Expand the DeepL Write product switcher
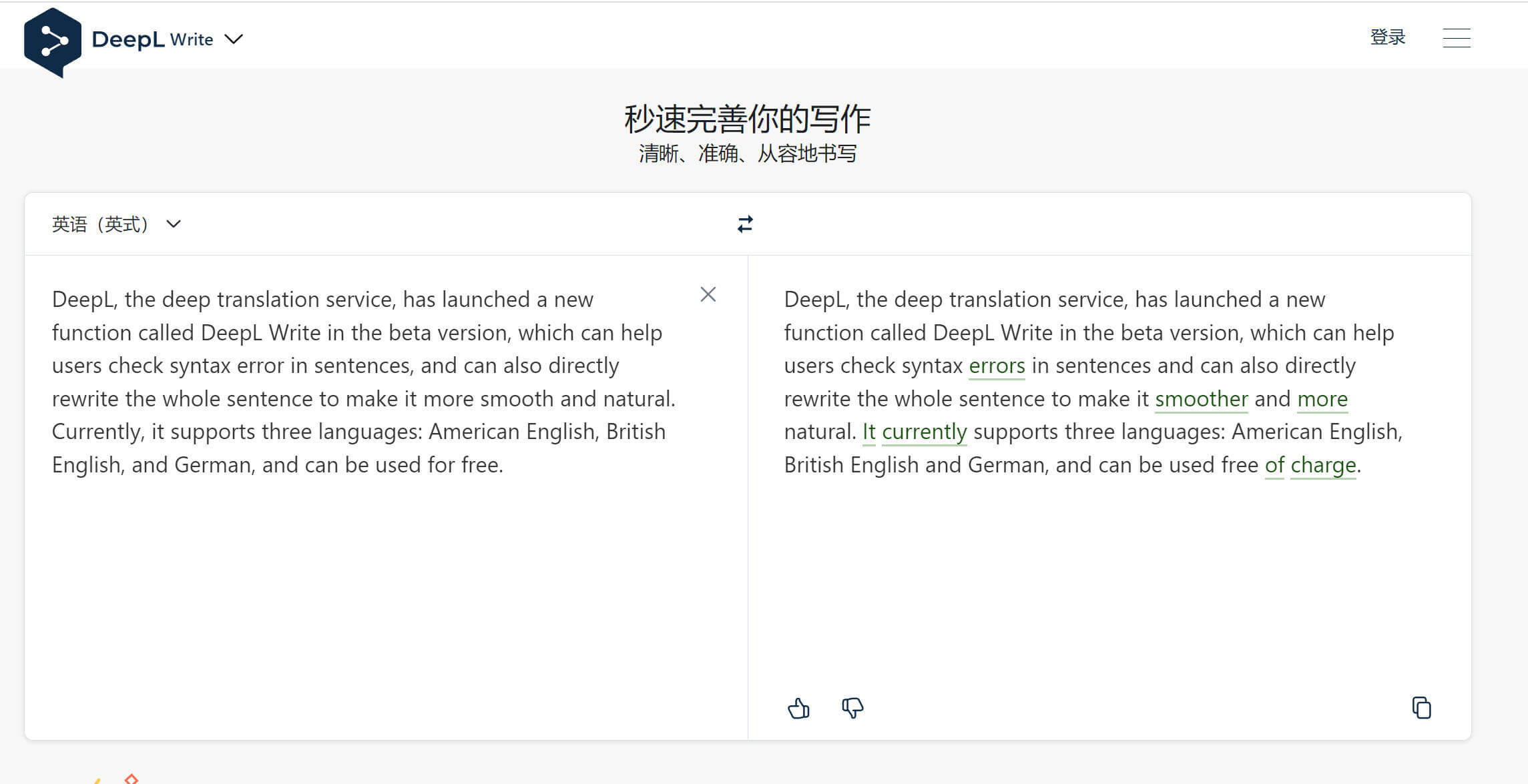This screenshot has width=1528, height=784. point(234,39)
